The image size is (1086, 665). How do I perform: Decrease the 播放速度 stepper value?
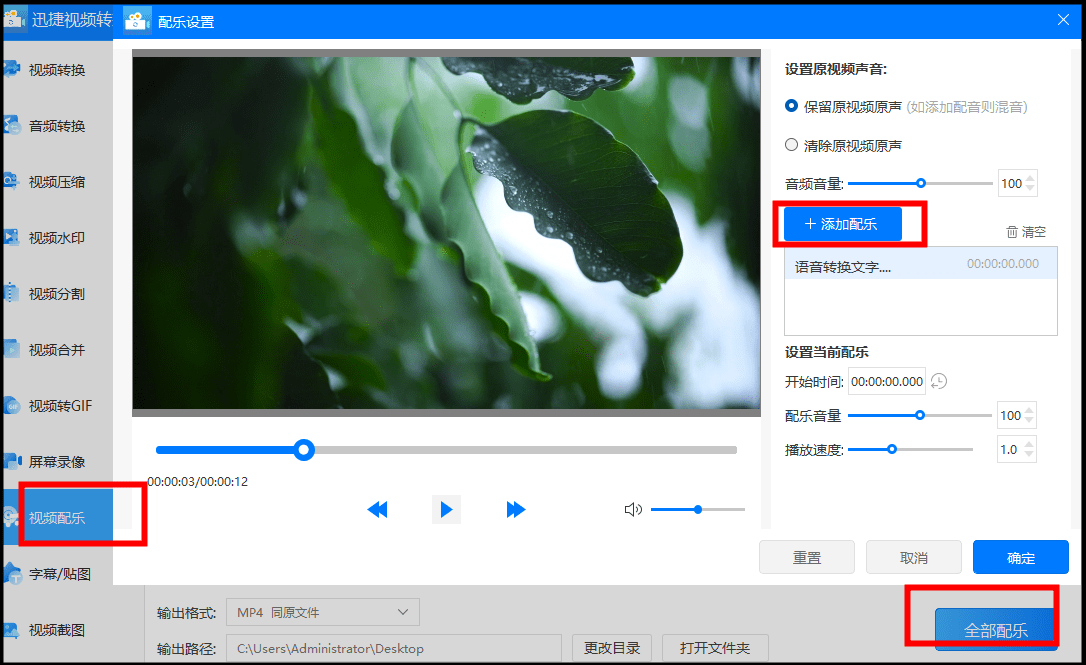[1030, 455]
